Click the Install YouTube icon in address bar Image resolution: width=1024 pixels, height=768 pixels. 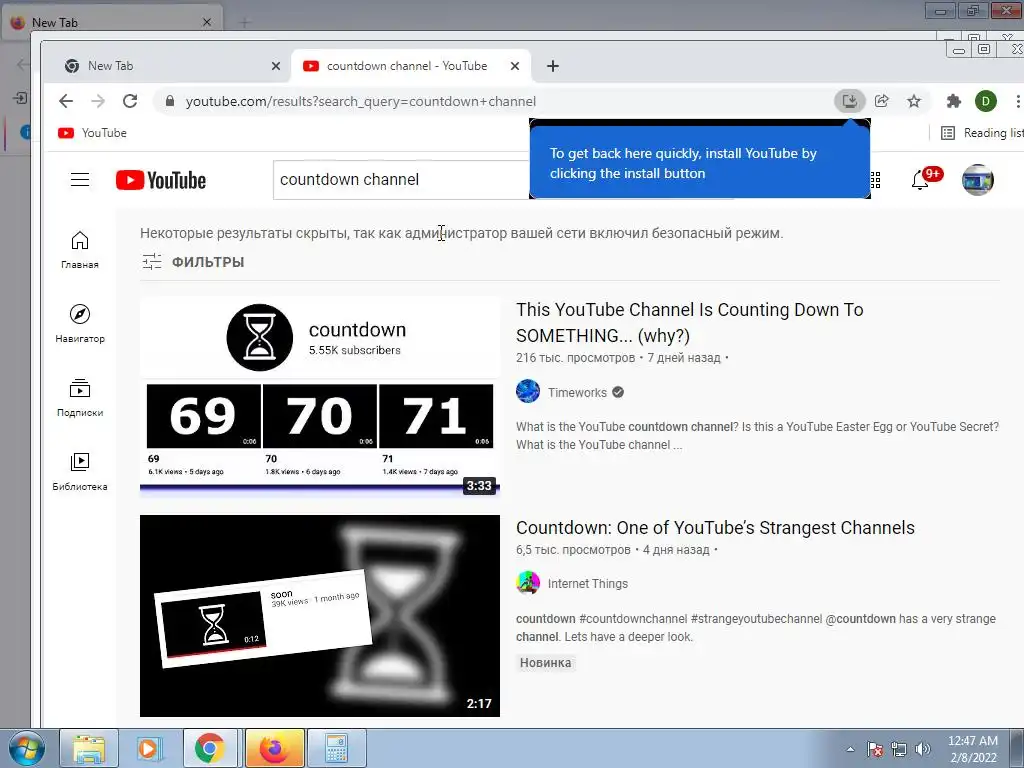(x=850, y=101)
